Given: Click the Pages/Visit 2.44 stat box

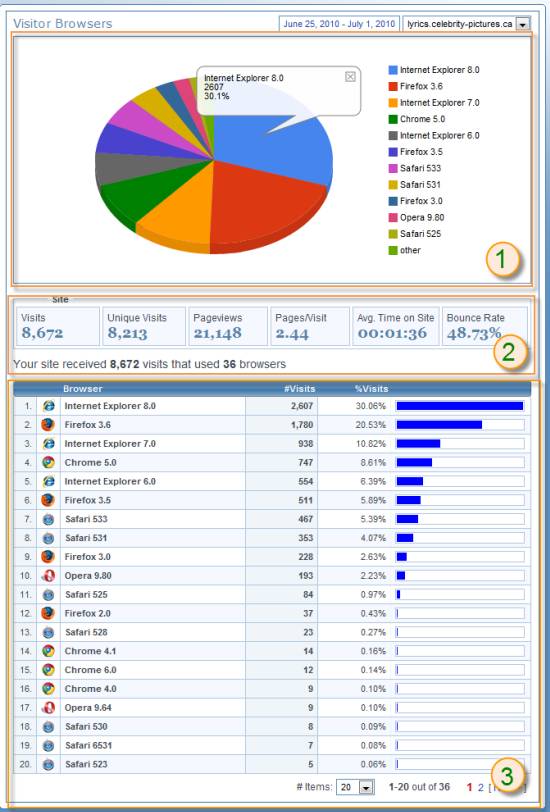Looking at the screenshot, I should coord(310,326).
